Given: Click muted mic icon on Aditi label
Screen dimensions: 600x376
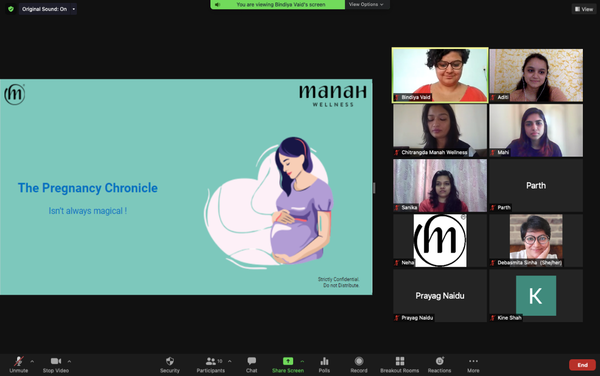Looking at the screenshot, I should [x=493, y=98].
